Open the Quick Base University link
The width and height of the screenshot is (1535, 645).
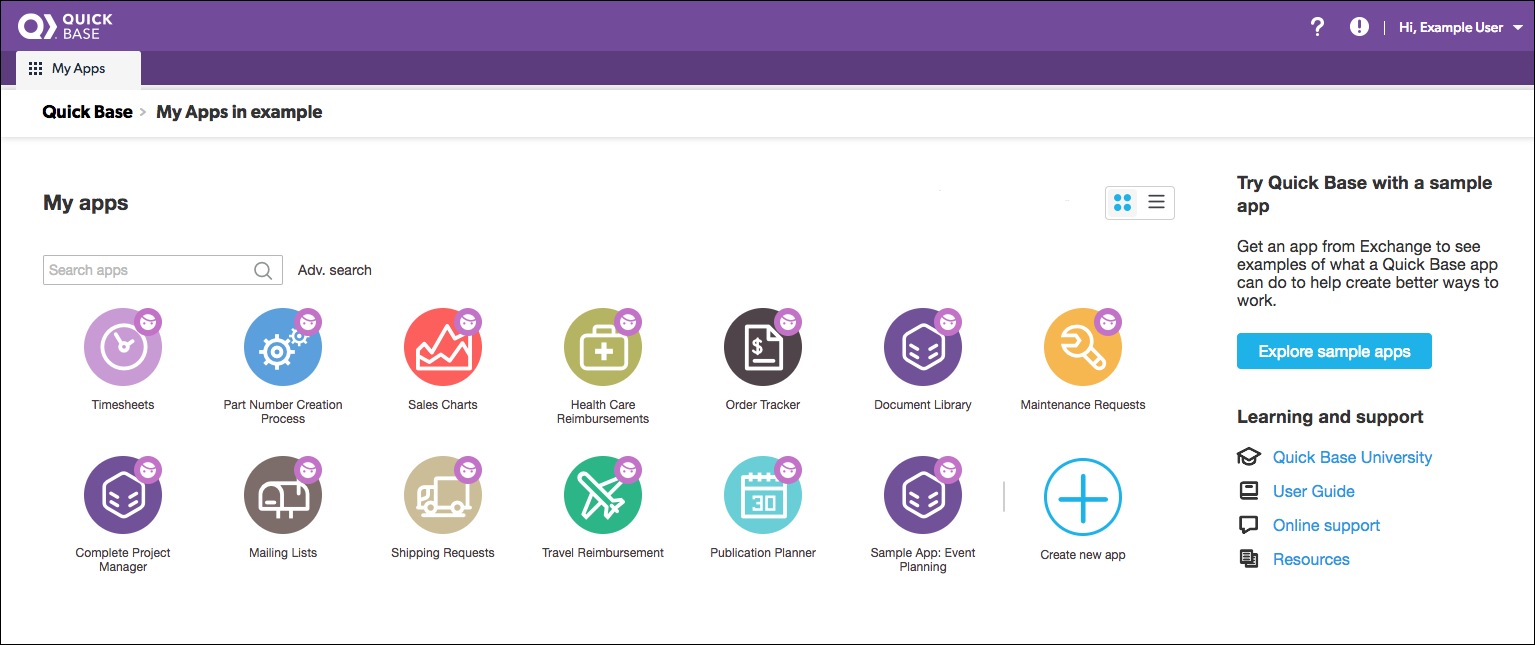(1352, 457)
